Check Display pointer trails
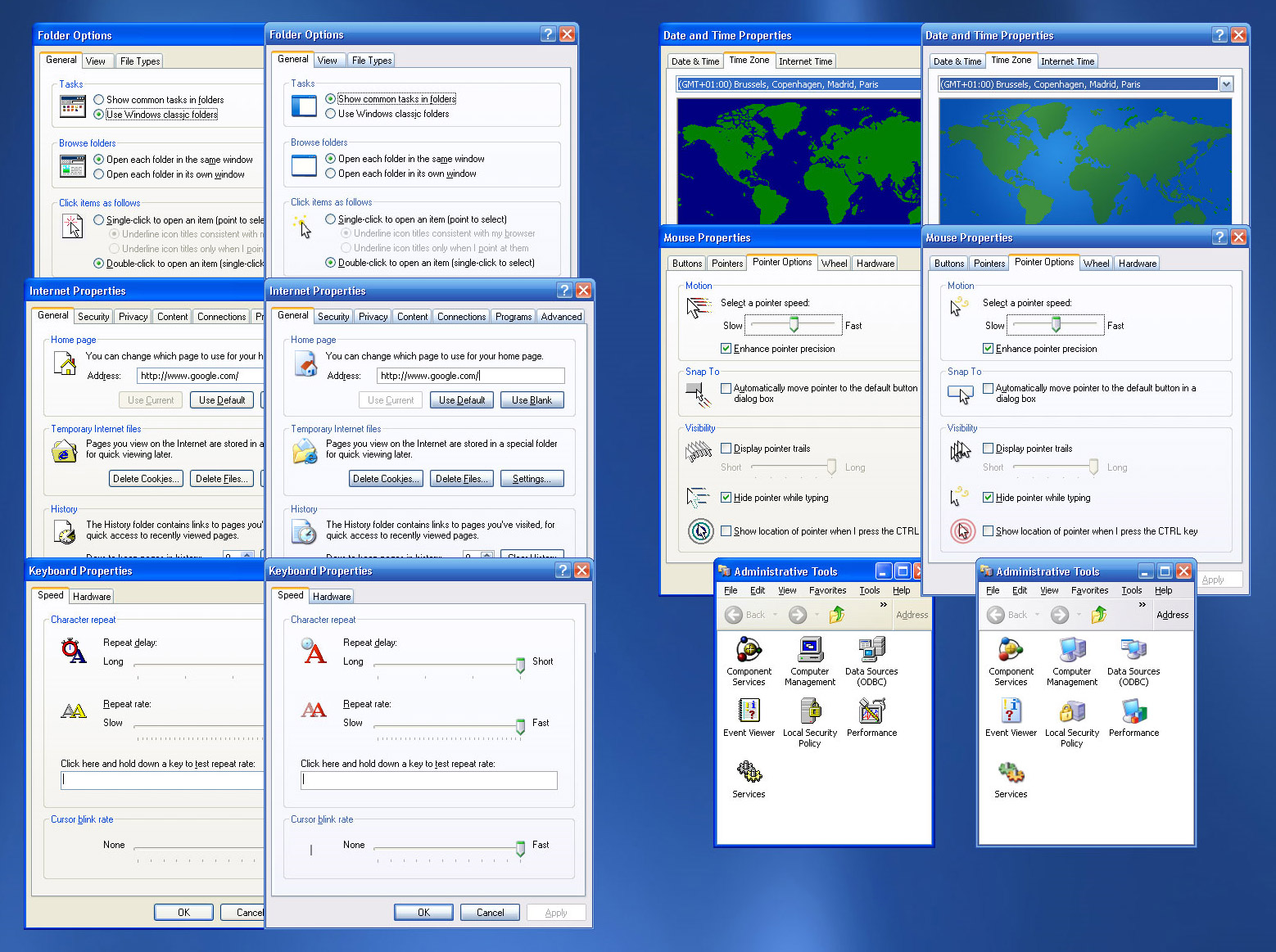The height and width of the screenshot is (952, 1276). (x=988, y=448)
